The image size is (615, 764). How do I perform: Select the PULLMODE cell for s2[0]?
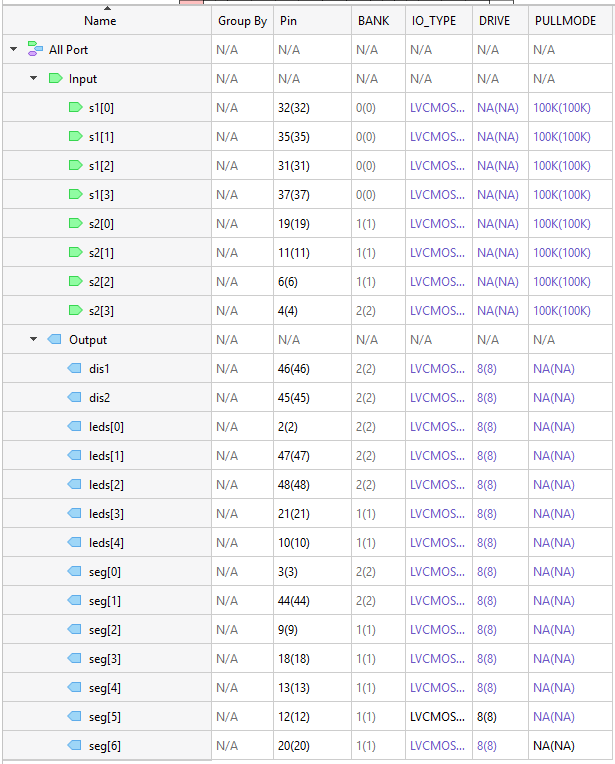point(561,223)
